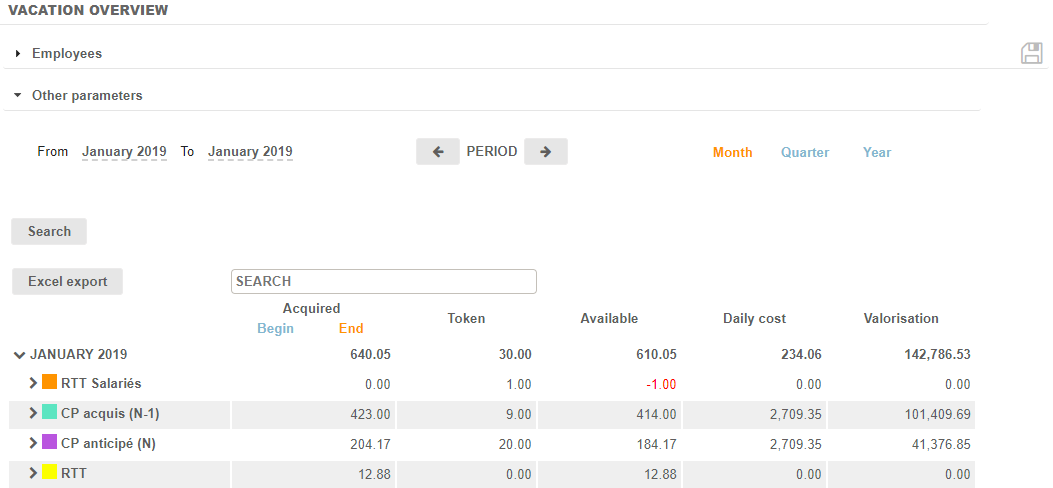This screenshot has width=1053, height=488.
Task: Select Begin under Acquired column
Action: point(275,329)
